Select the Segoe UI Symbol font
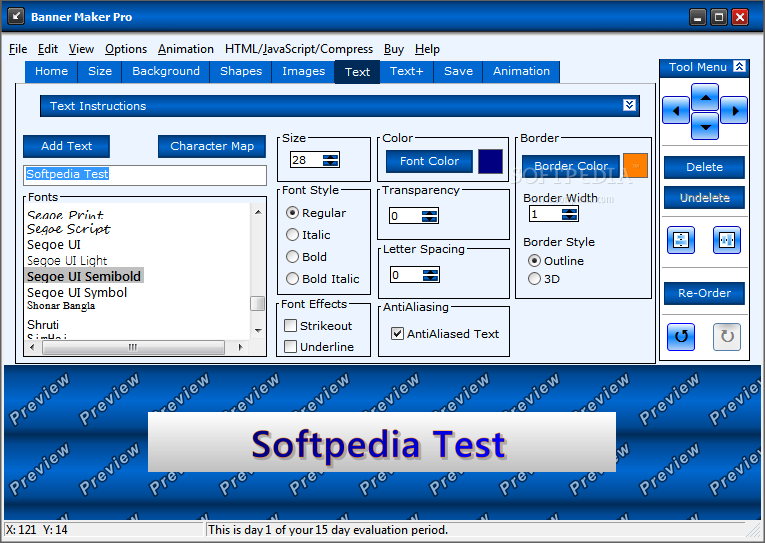765x543 pixels. (x=77, y=293)
